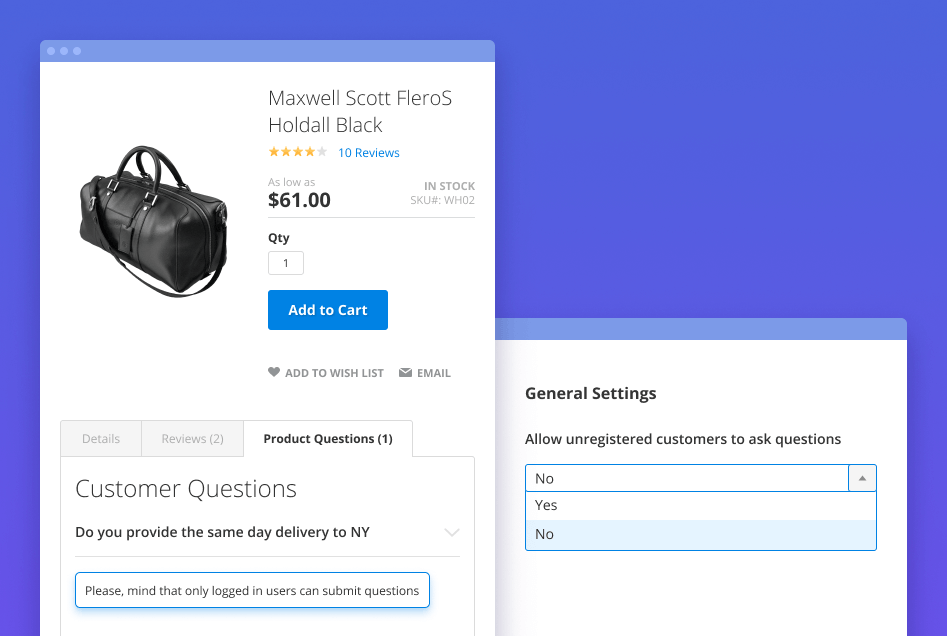Click the heart icon to add to wishlist
Image resolution: width=947 pixels, height=636 pixels.
point(274,372)
